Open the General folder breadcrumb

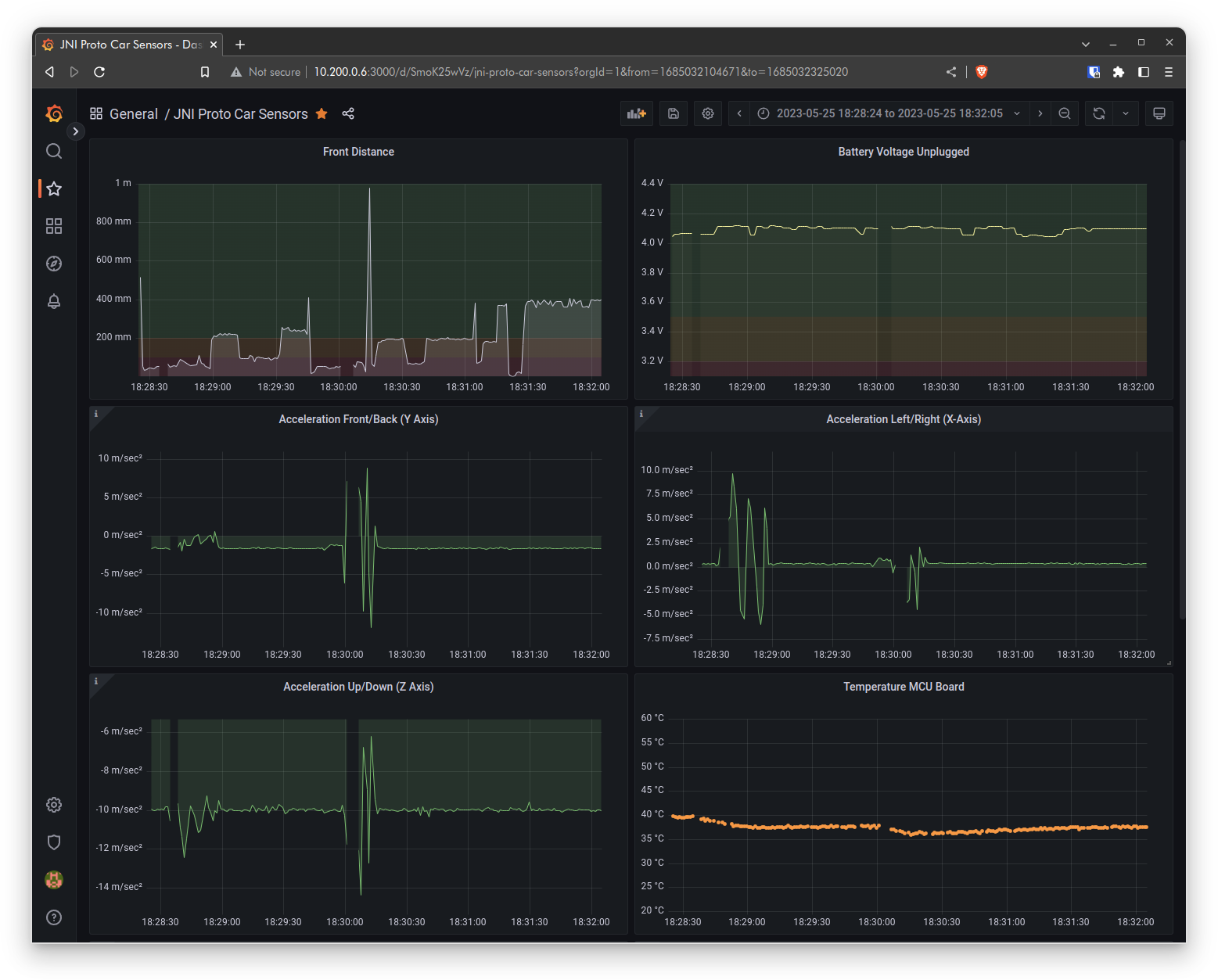134,113
